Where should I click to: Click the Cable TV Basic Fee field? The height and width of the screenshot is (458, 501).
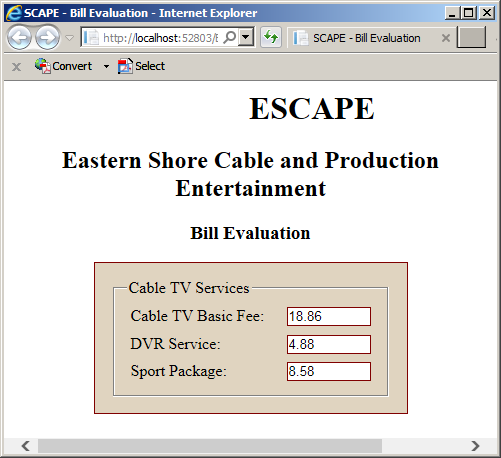tap(329, 316)
